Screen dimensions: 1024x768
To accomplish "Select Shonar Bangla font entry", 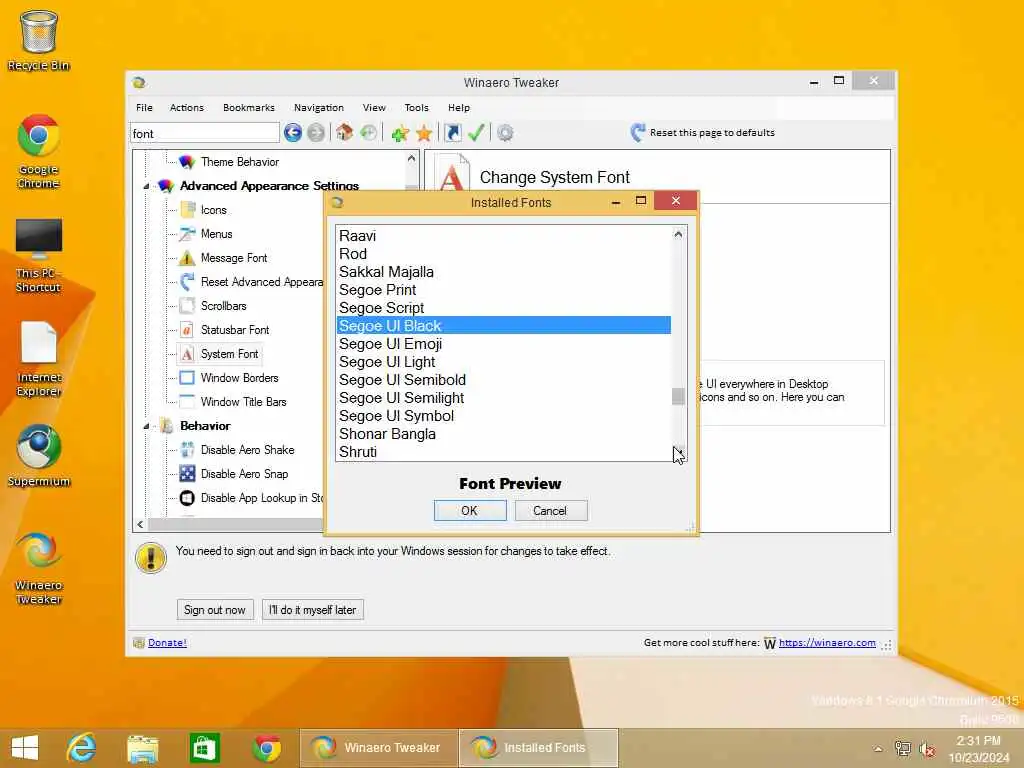I will click(504, 434).
